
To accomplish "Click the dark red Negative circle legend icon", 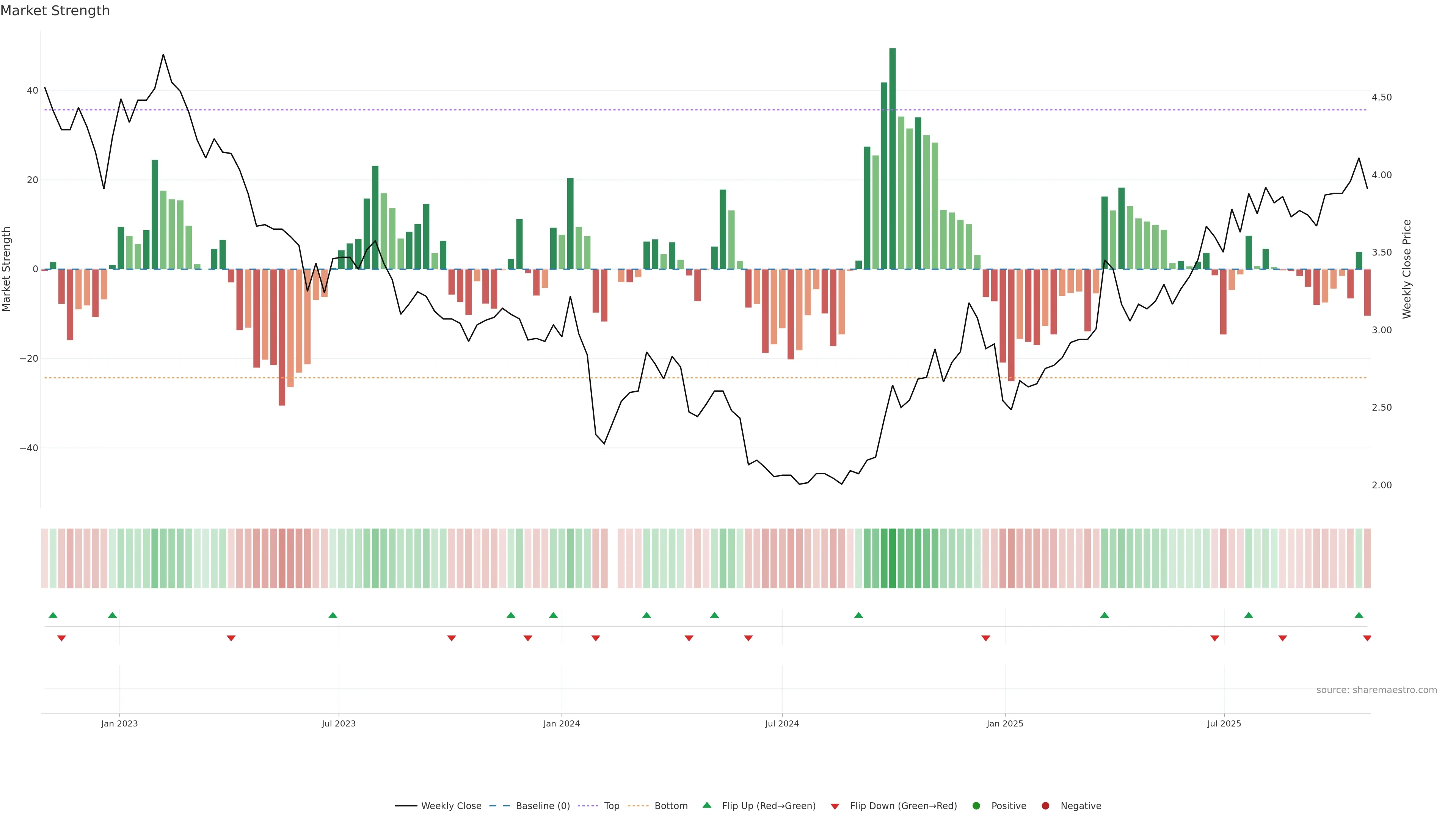I will 1045,805.
